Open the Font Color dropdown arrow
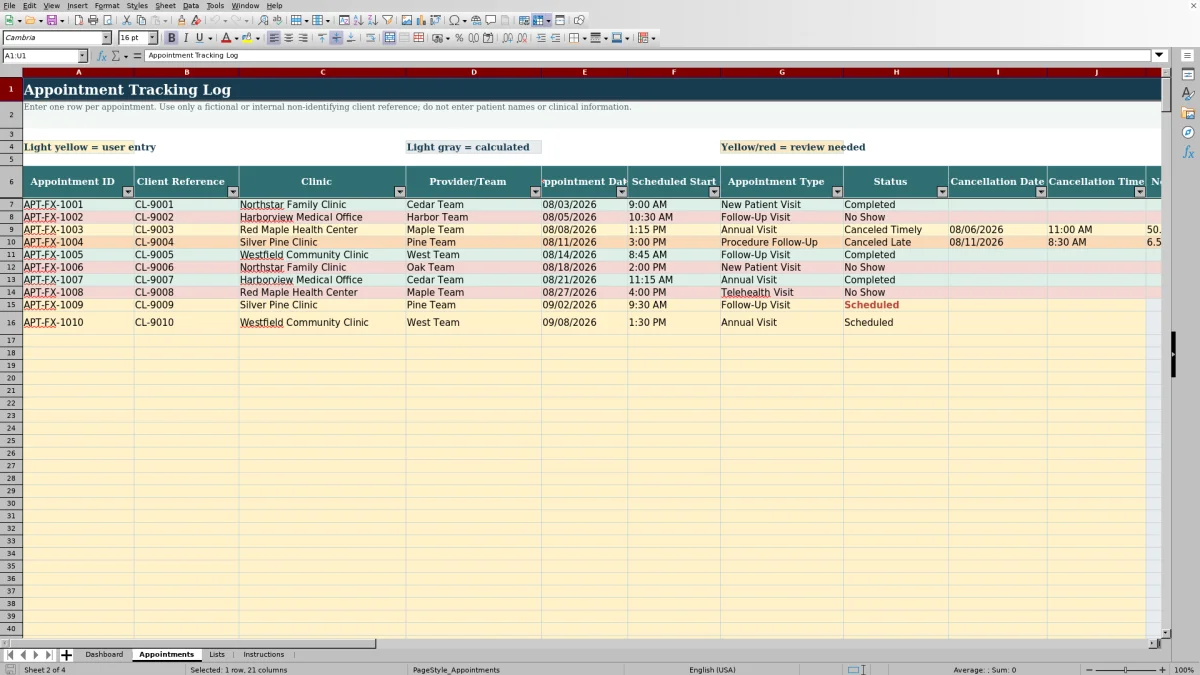 (237, 38)
